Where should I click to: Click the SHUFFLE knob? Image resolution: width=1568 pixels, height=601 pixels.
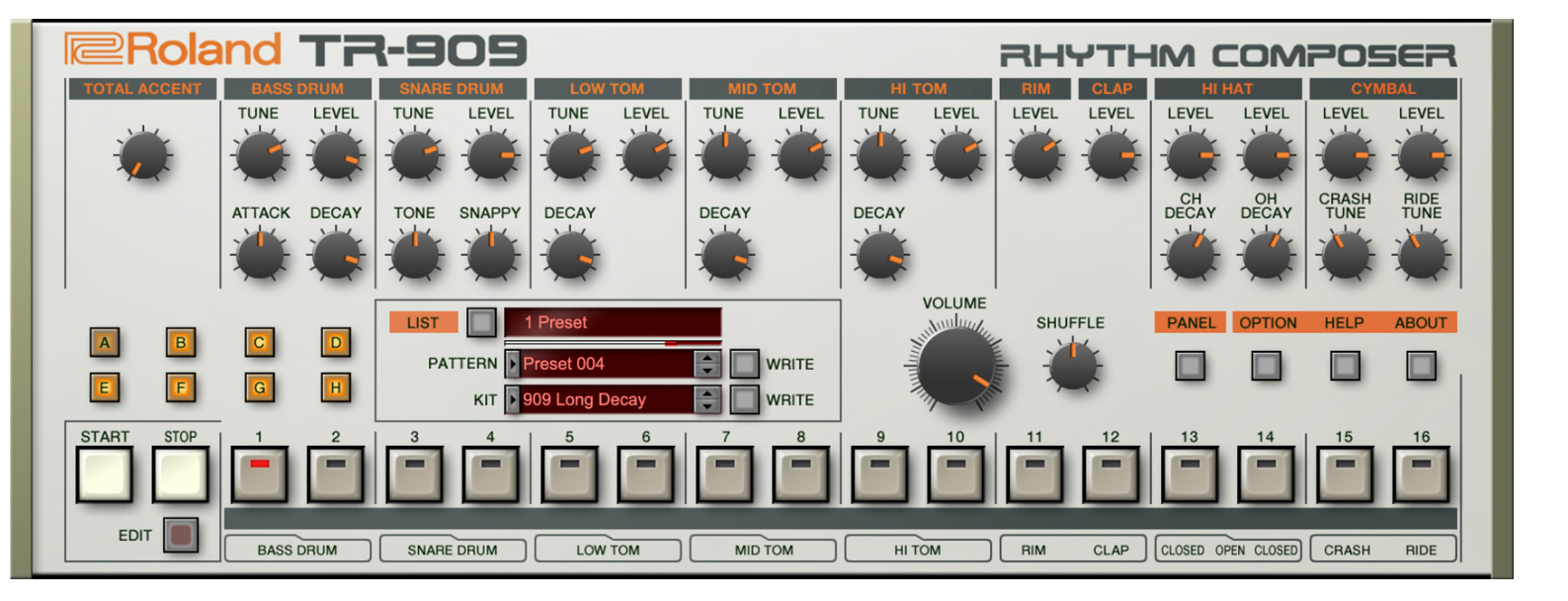tap(1072, 366)
